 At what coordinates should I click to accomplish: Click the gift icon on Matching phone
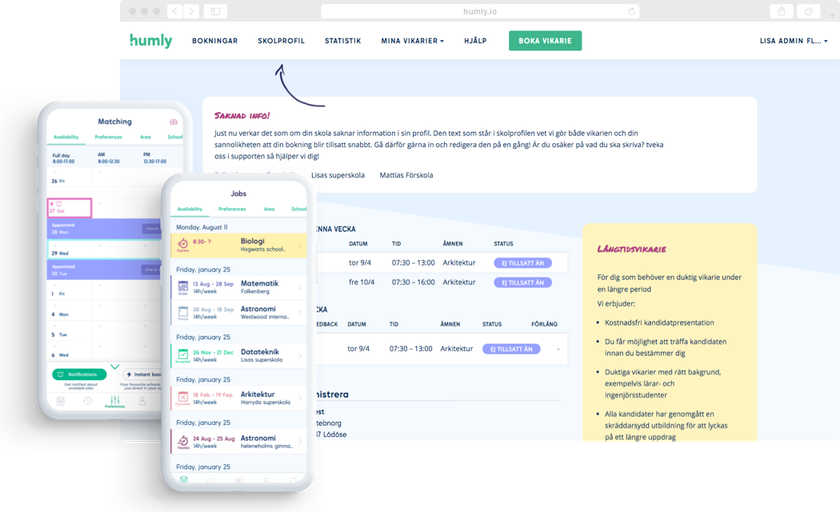tap(173, 122)
